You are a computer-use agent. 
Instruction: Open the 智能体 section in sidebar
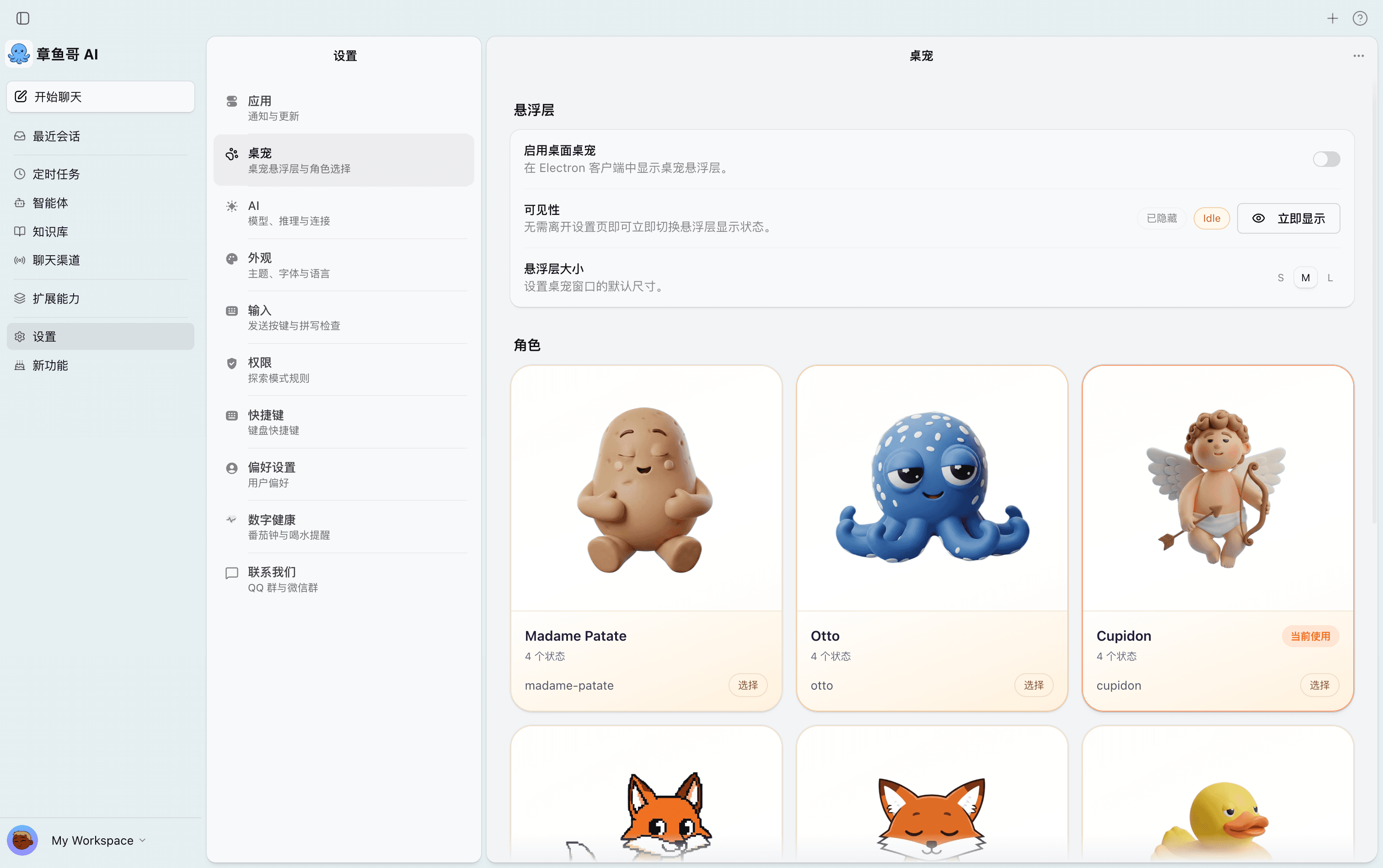coord(49,203)
